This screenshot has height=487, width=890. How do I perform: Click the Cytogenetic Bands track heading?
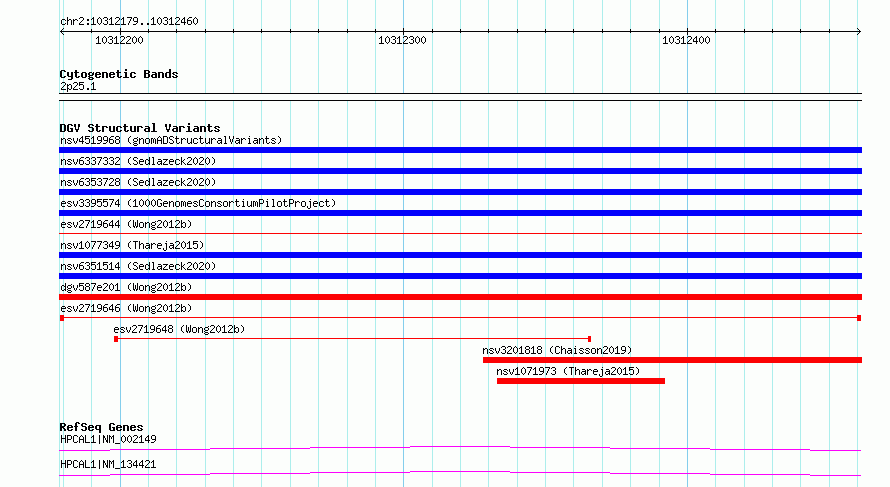[119, 74]
